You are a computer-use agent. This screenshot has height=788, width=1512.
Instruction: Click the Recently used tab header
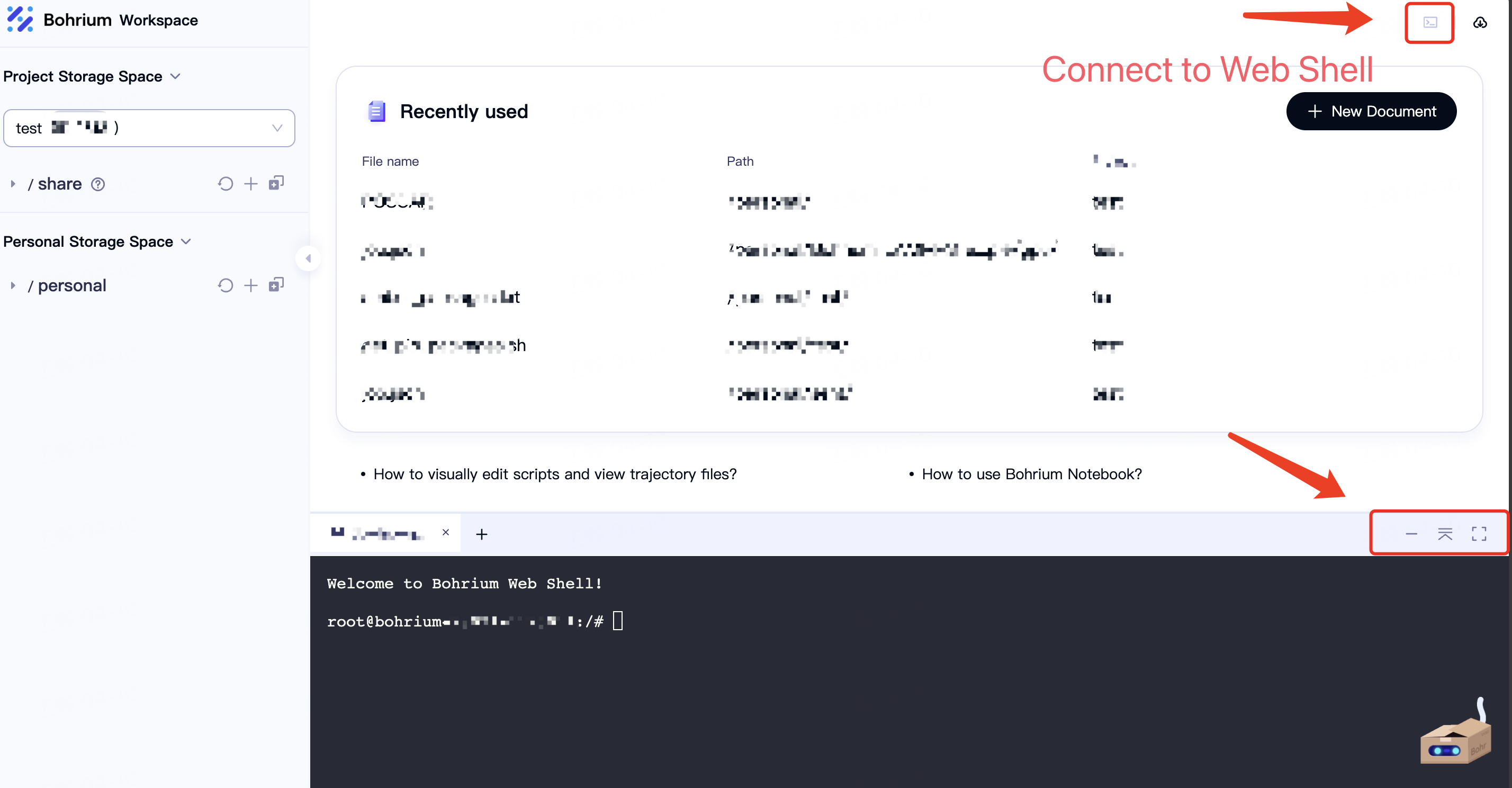[x=463, y=111]
